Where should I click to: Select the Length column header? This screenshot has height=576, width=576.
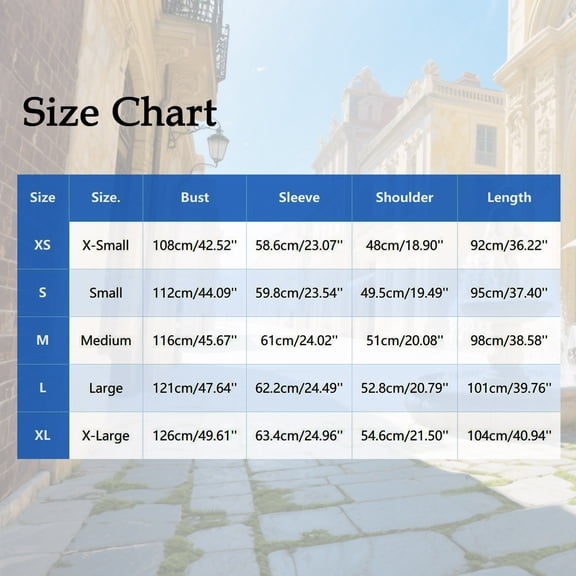509,198
